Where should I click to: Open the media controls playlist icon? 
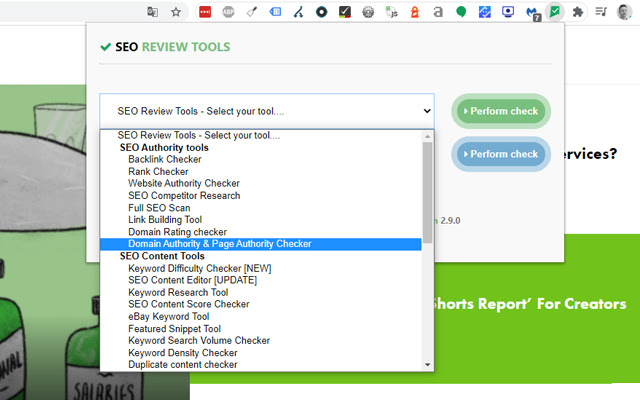(601, 12)
